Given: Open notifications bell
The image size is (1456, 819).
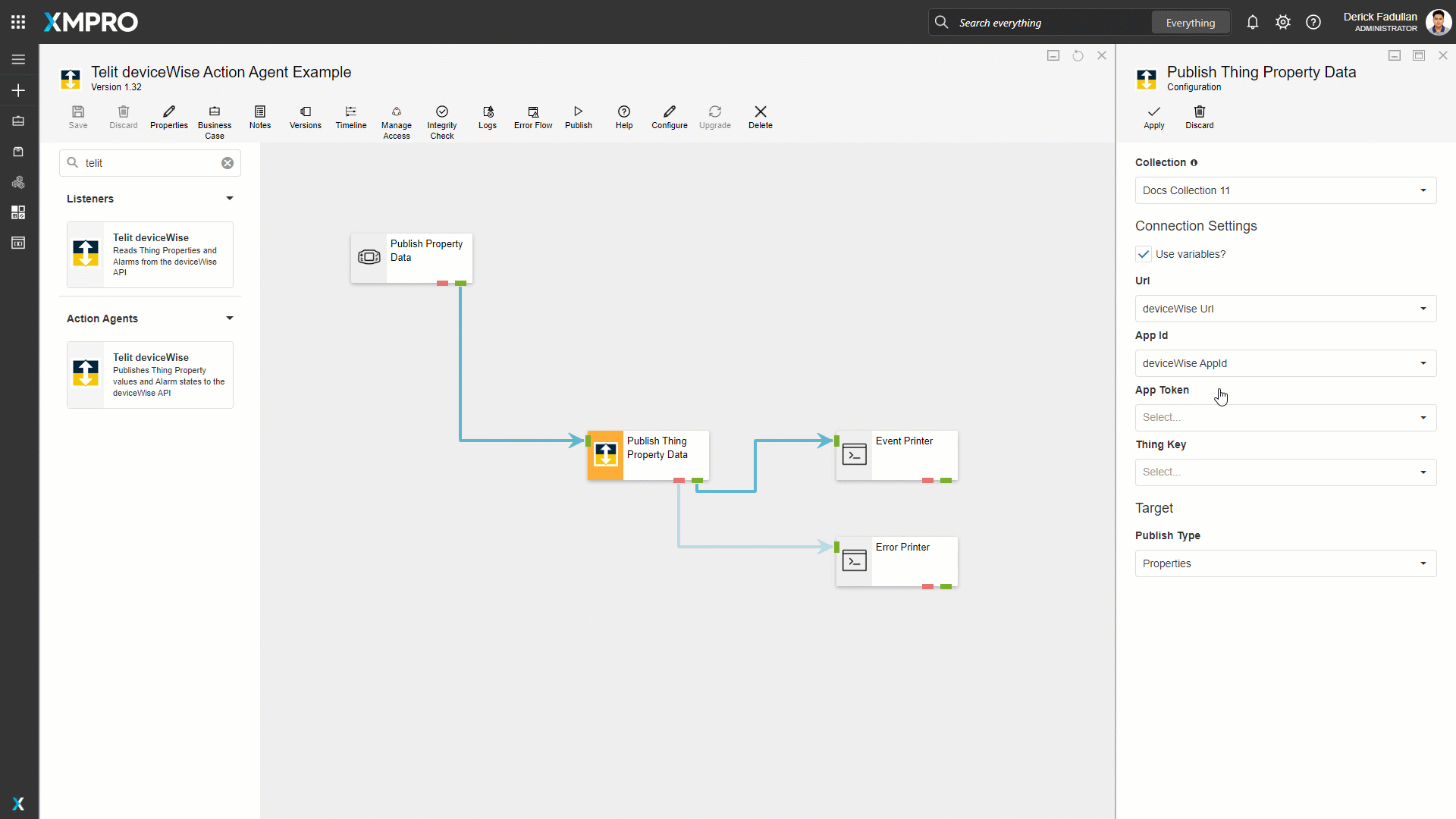Looking at the screenshot, I should pos(1253,23).
